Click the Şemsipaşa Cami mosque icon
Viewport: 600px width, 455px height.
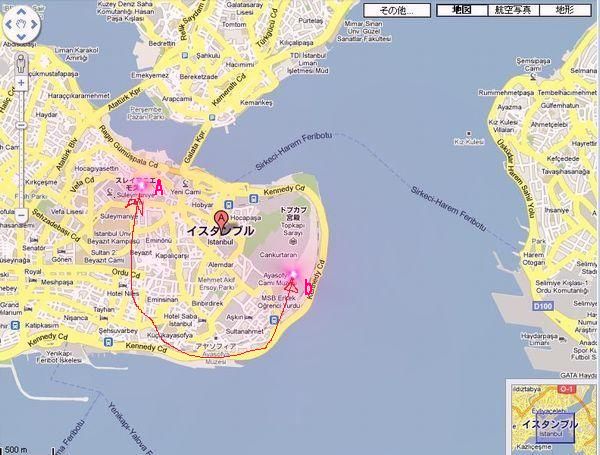(533, 77)
